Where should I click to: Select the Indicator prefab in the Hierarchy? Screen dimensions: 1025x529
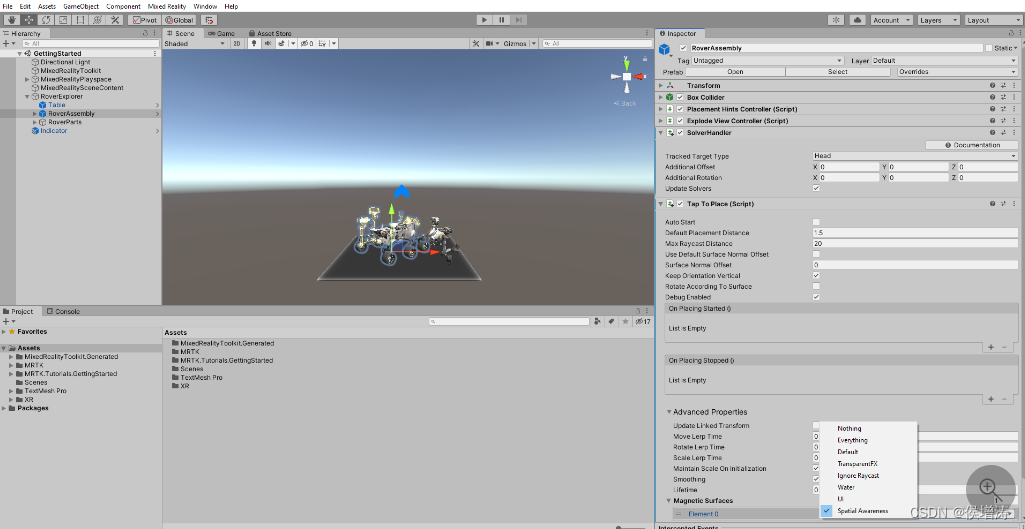tap(54, 131)
